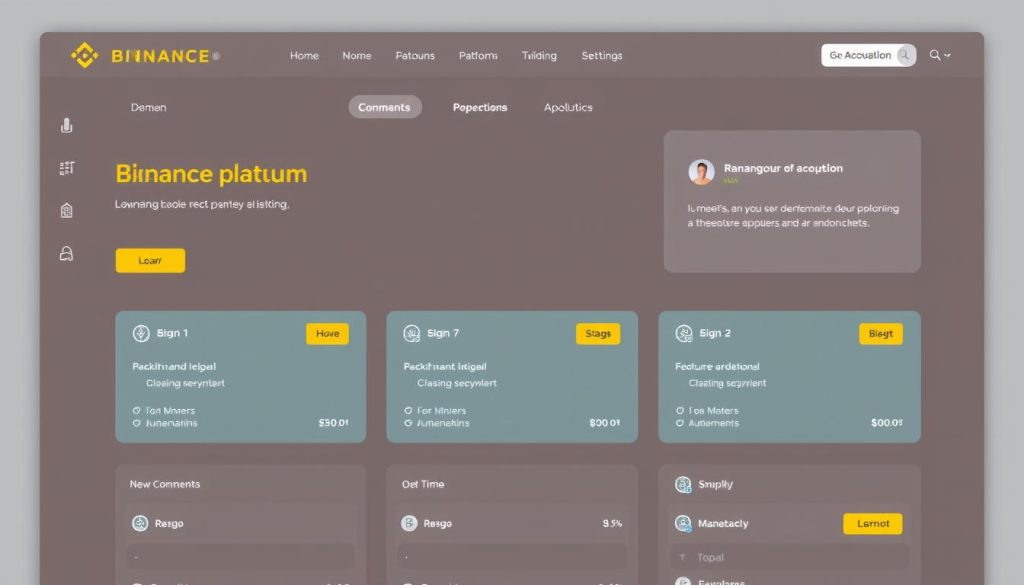
Task: Click the Manetacly icon
Action: (683, 523)
